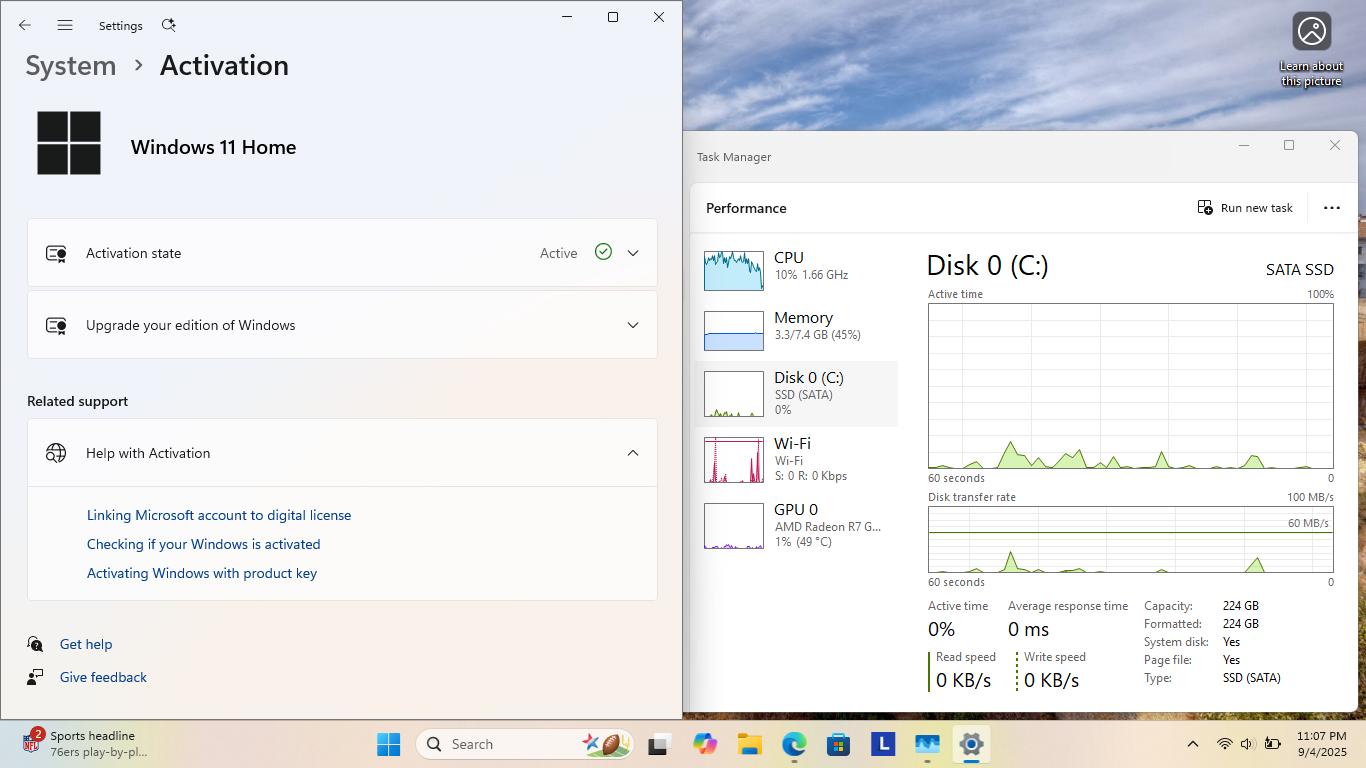
Task: Click the taskbar Search box
Action: [x=525, y=744]
